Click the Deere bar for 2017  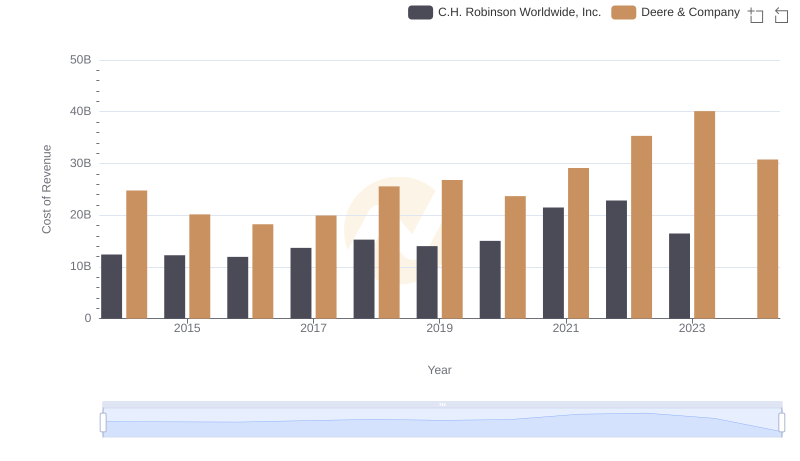326,267
